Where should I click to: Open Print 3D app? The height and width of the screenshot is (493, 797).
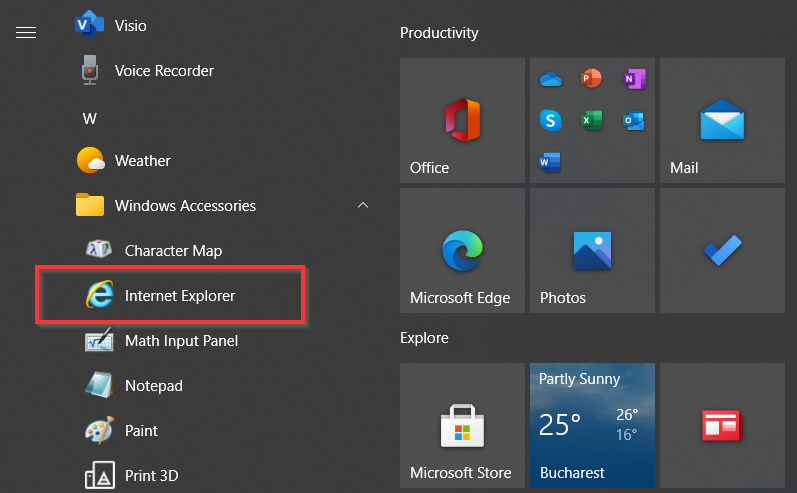point(151,476)
